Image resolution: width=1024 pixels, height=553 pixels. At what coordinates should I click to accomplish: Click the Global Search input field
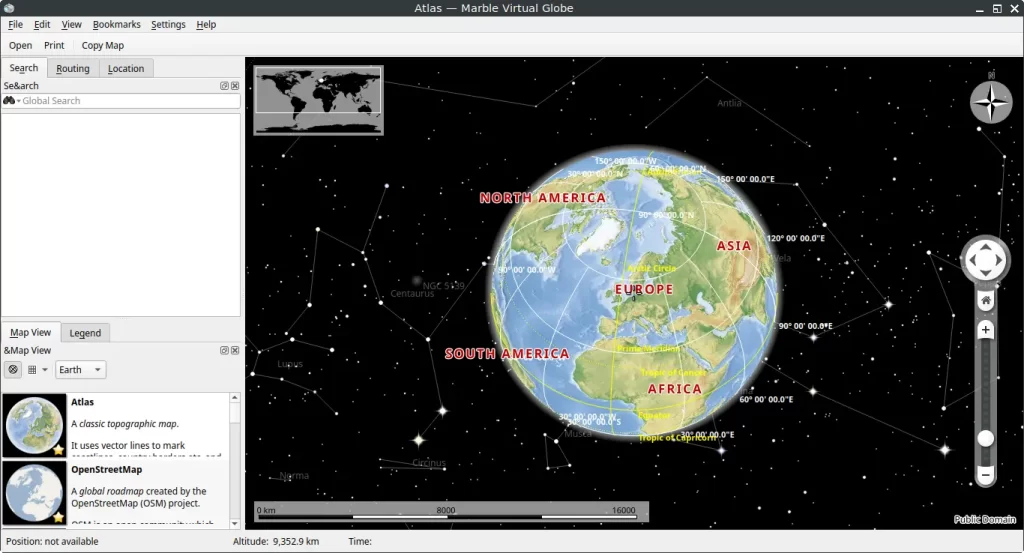(129, 101)
